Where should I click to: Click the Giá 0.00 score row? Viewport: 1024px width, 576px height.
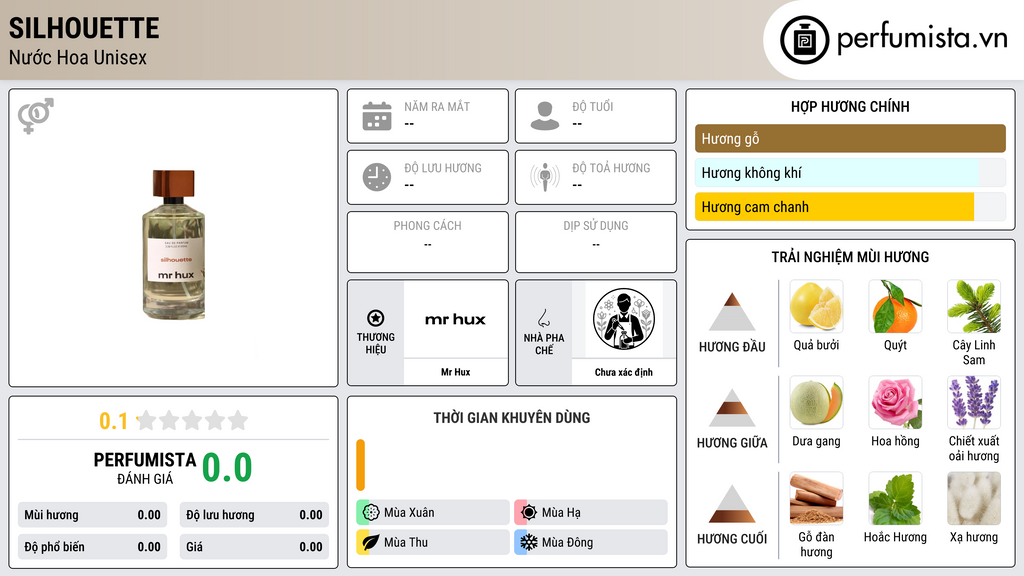coord(254,547)
